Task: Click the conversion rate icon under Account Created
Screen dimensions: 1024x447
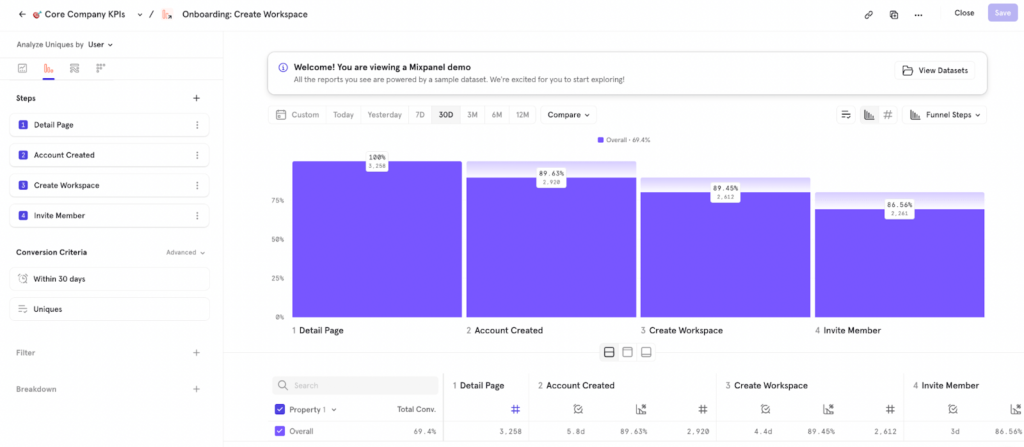Action: 641,409
